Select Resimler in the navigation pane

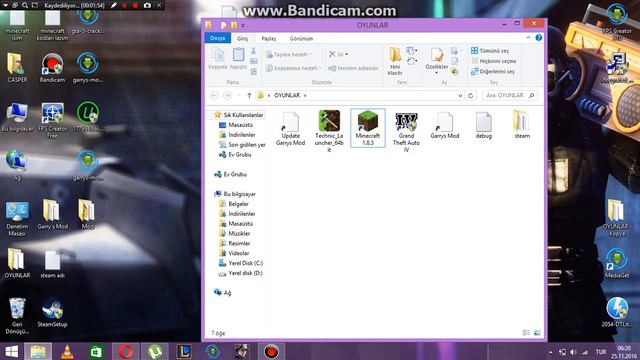pos(235,243)
